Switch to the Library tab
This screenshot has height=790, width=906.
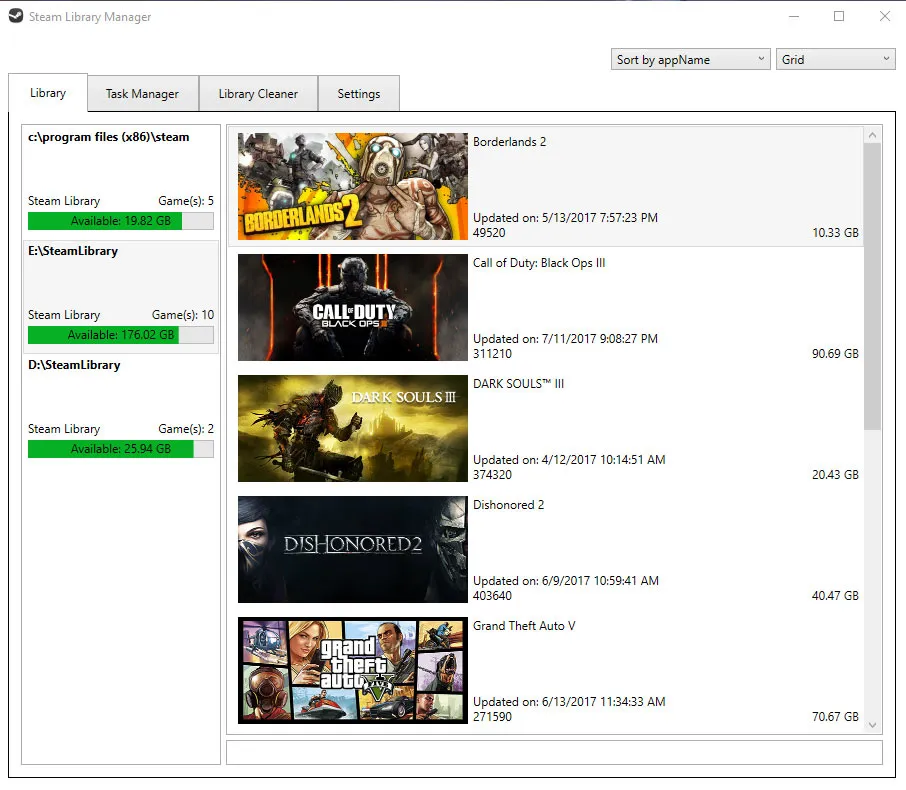pos(48,93)
